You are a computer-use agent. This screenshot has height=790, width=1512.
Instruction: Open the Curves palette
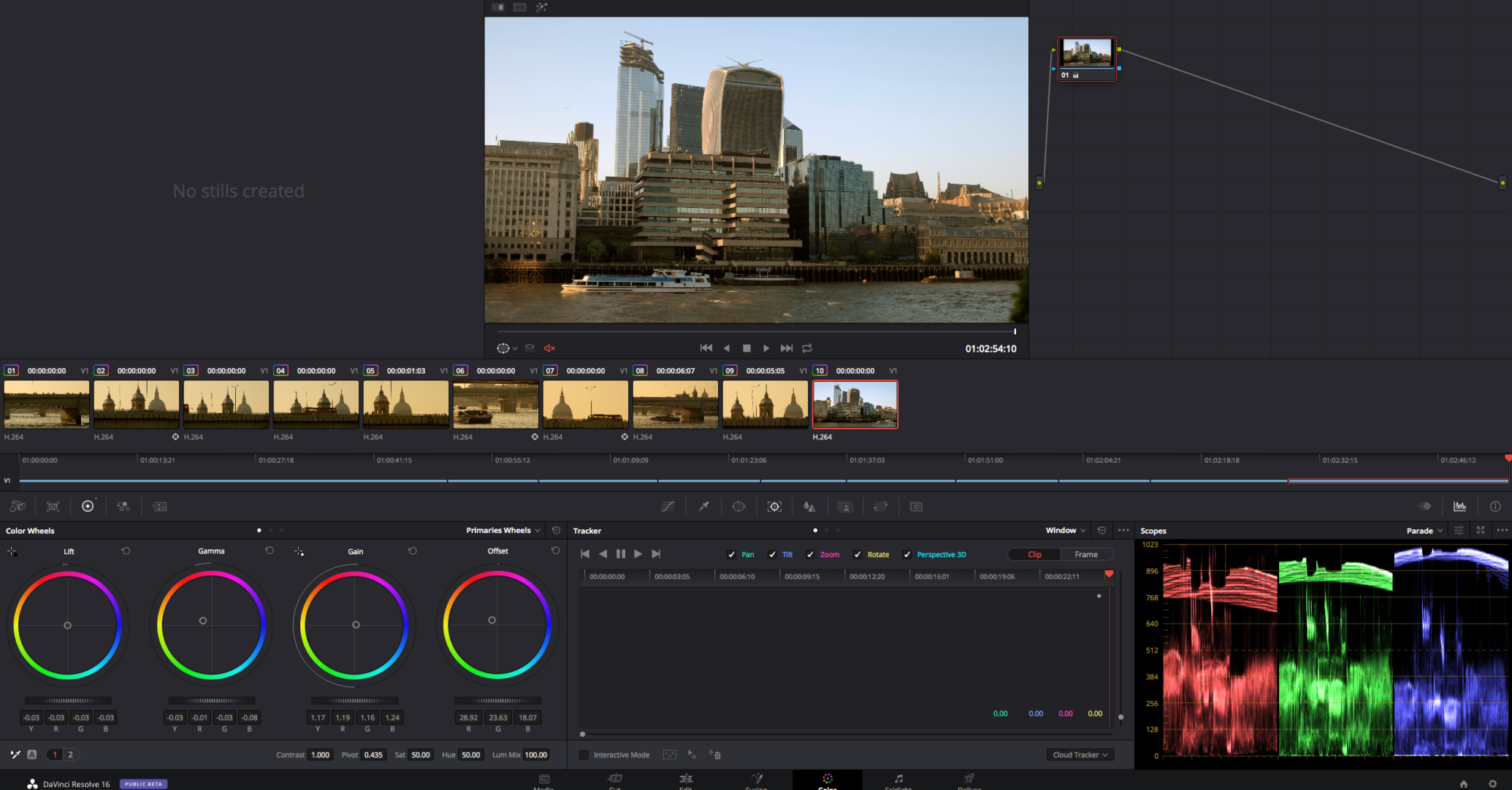pos(668,507)
